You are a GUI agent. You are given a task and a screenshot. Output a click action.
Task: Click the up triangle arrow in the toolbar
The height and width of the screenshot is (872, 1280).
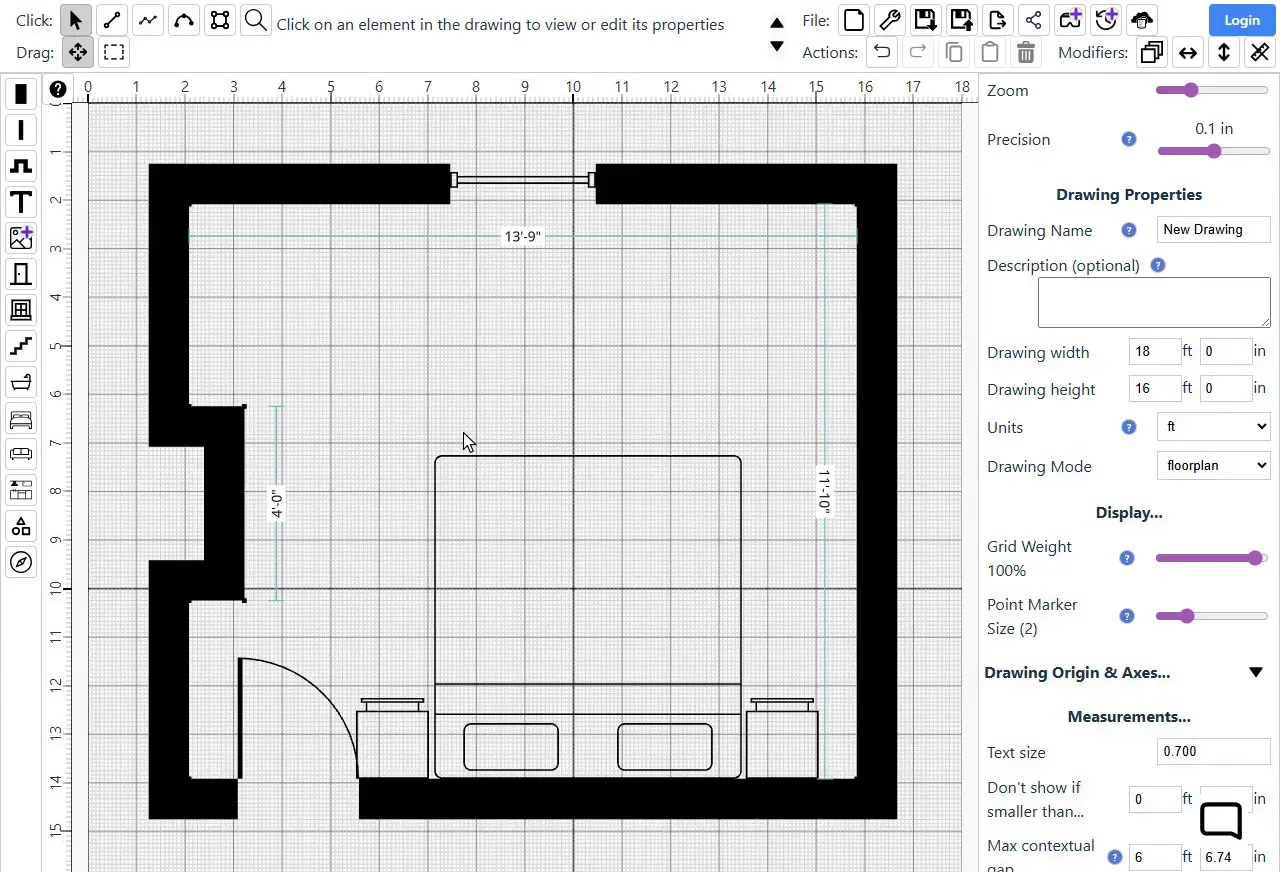(777, 23)
